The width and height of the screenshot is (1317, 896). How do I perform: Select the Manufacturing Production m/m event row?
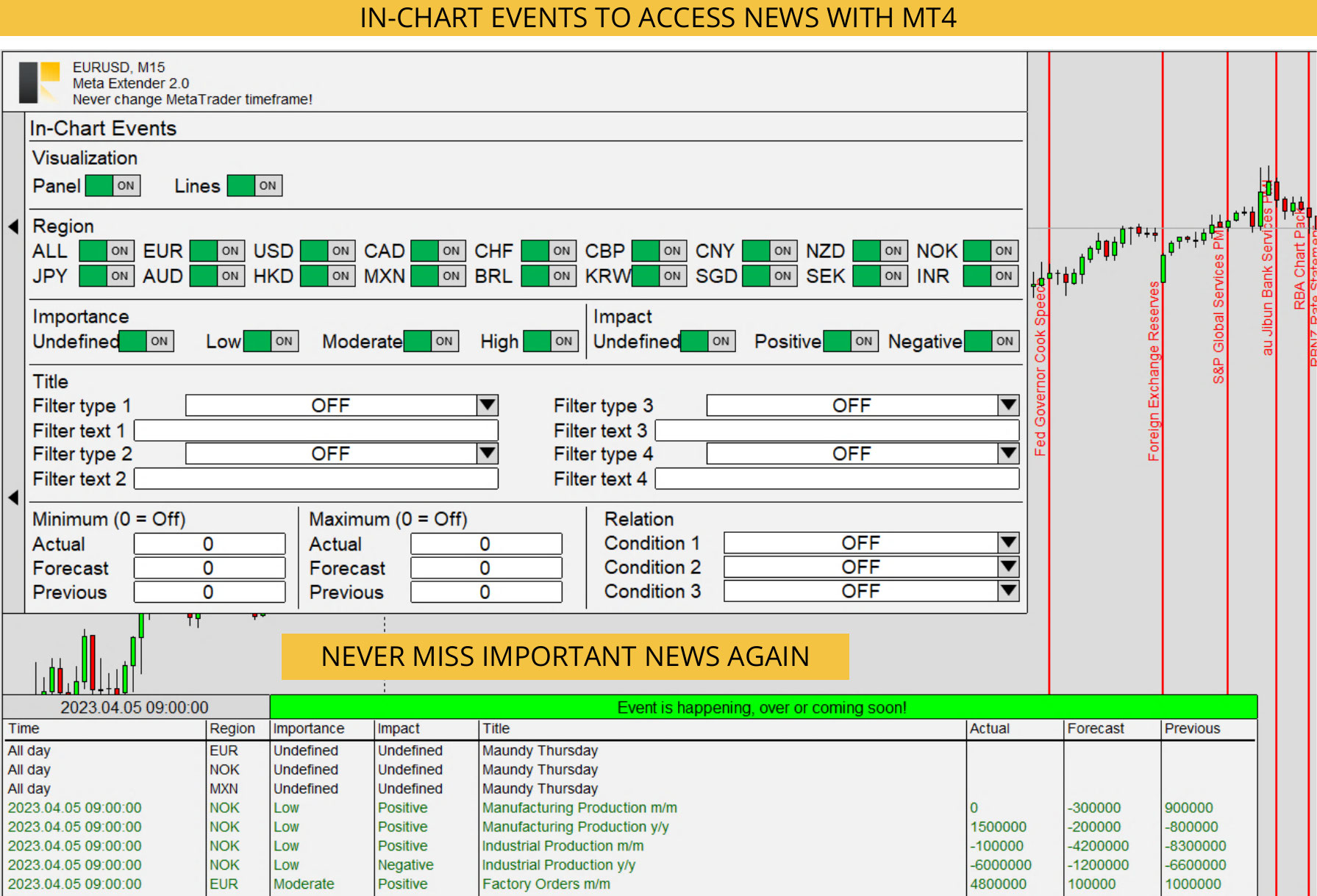(630, 808)
